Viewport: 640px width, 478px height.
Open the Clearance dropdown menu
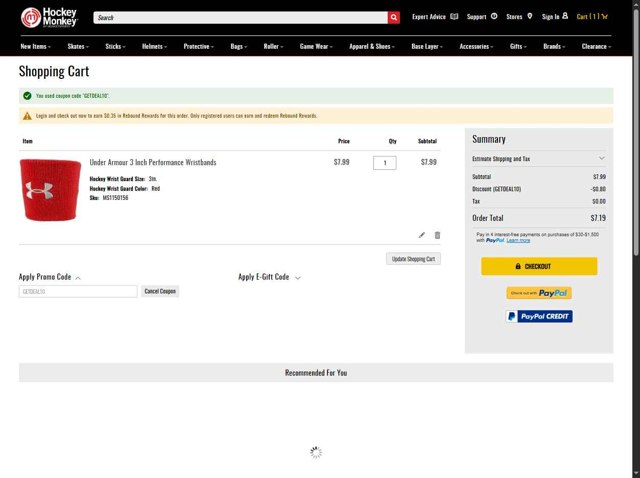tap(596, 47)
